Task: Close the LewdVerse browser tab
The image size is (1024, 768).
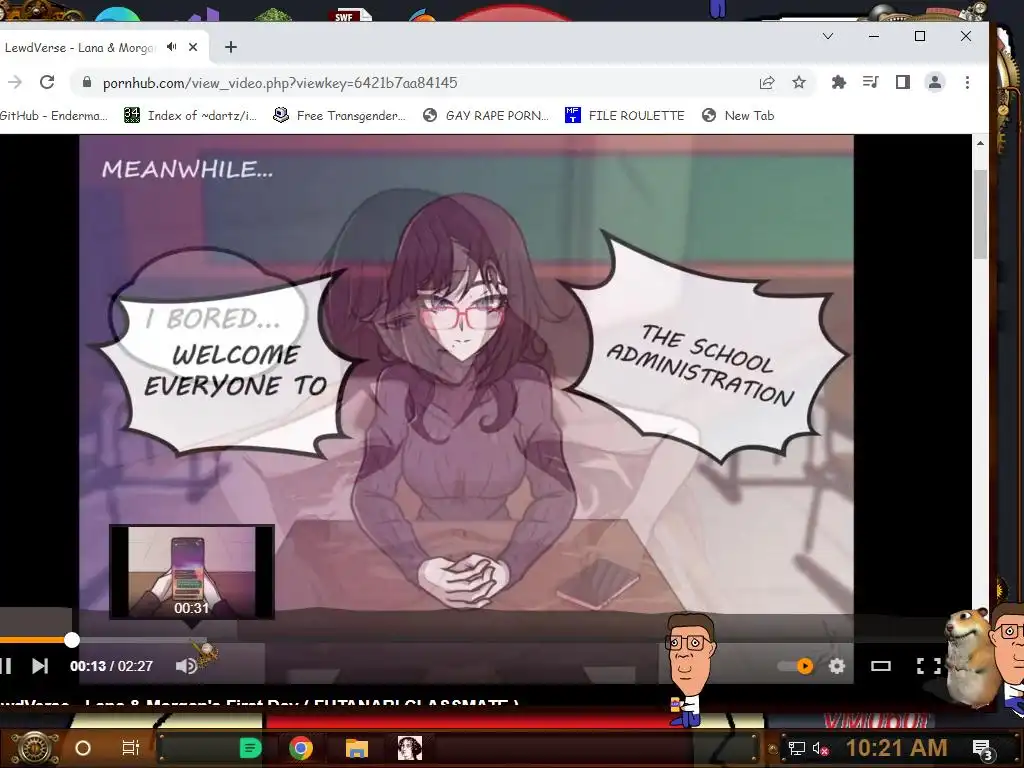Action: tap(193, 47)
